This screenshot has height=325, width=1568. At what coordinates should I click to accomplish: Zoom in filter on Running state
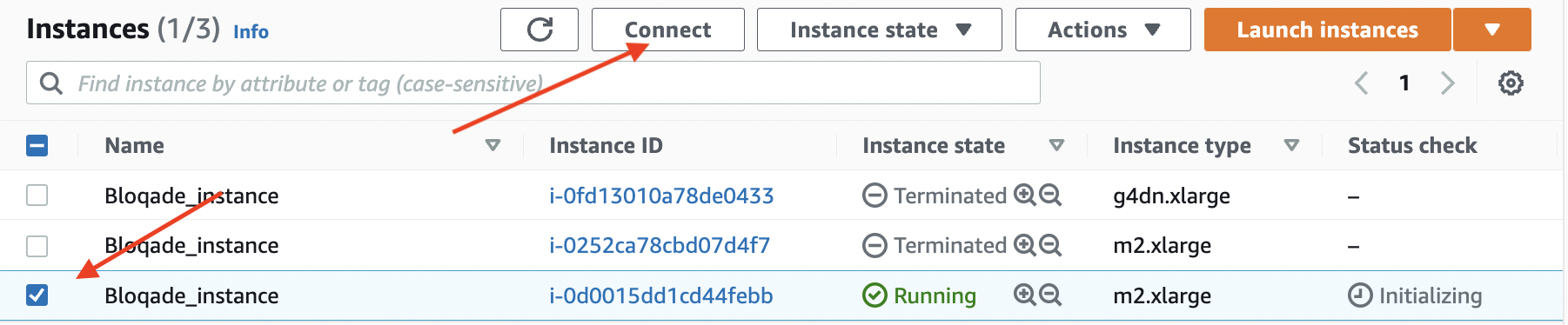[1024, 295]
